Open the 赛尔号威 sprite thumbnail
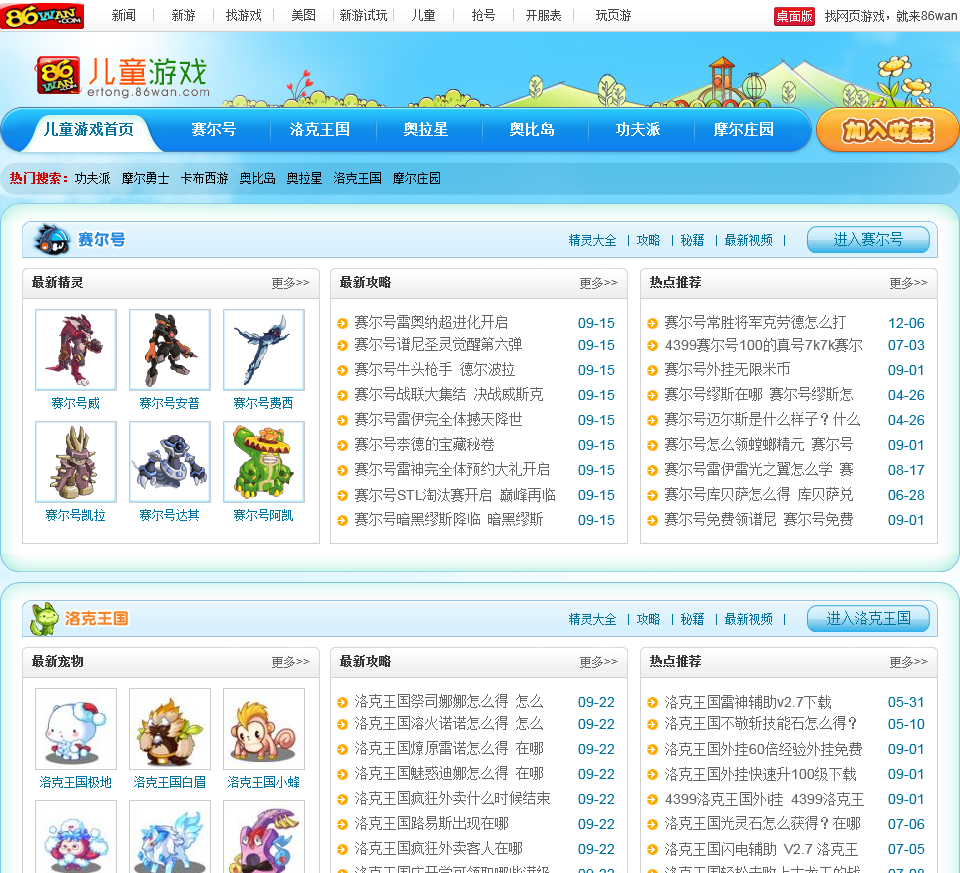The width and height of the screenshot is (960, 873). [x=76, y=350]
